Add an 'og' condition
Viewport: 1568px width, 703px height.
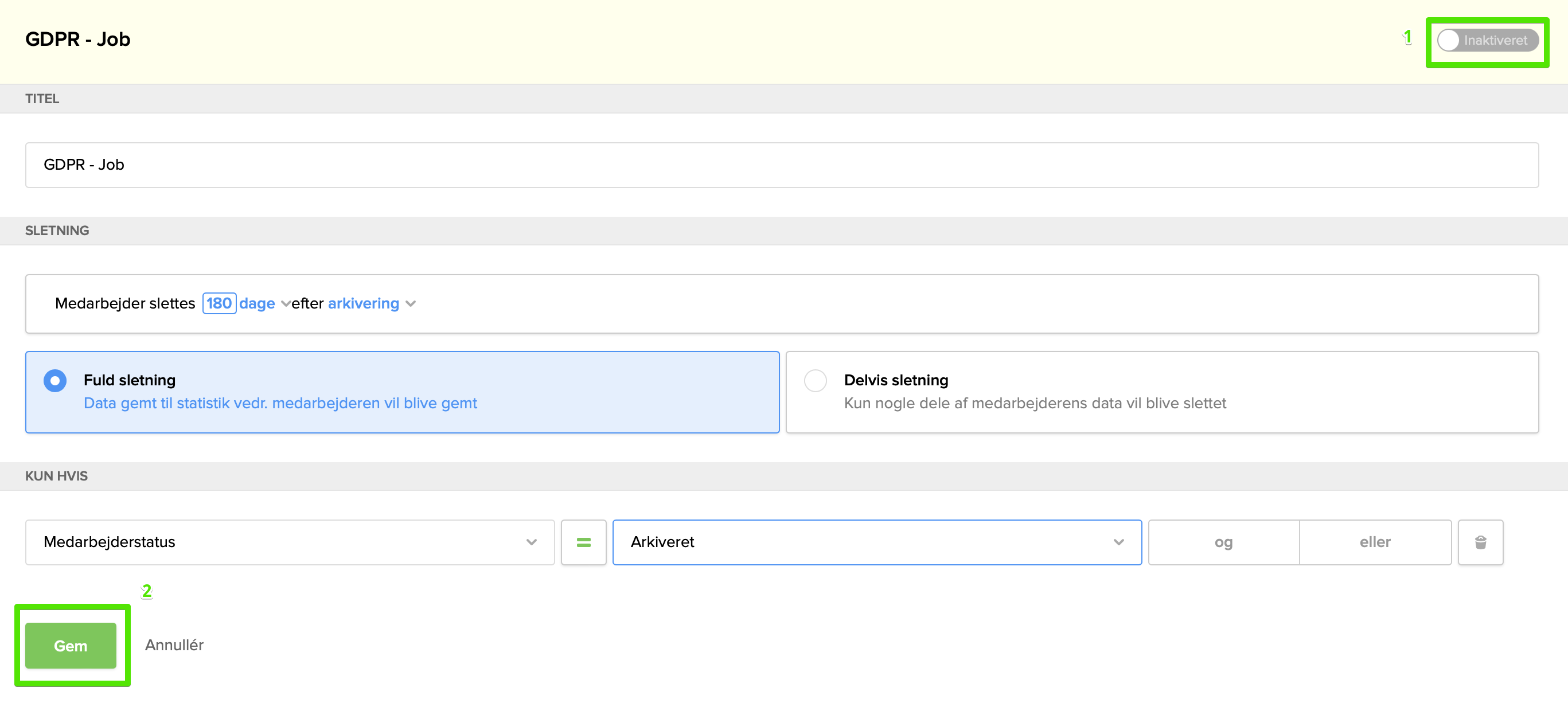(x=1223, y=542)
